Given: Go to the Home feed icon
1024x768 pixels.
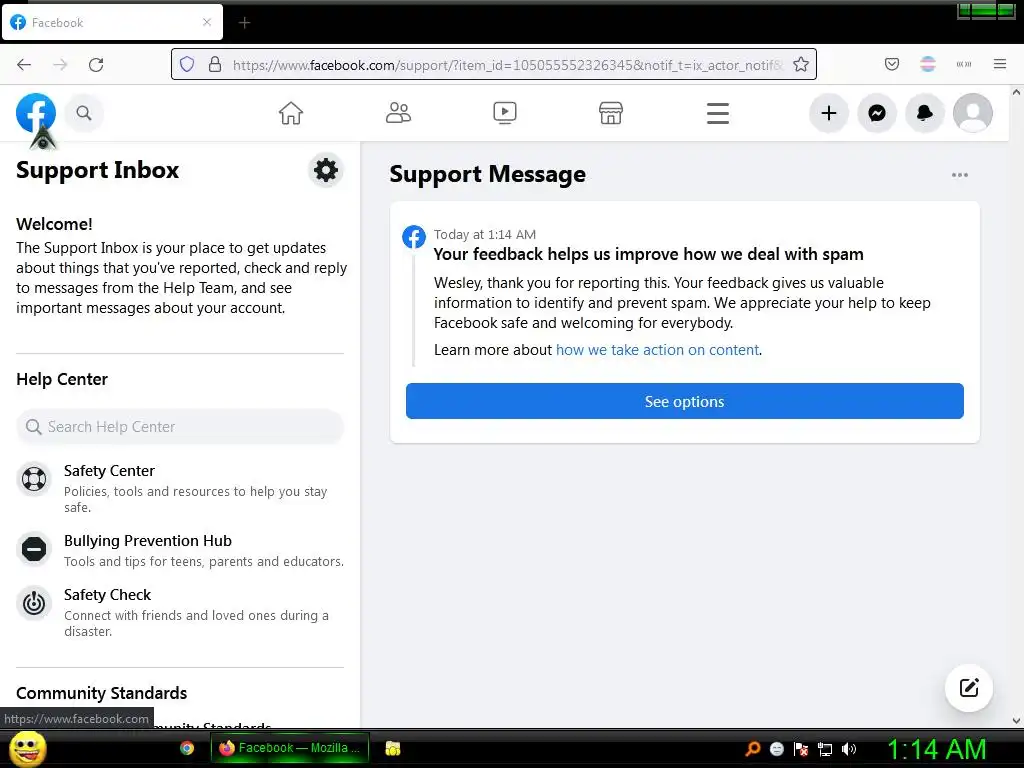Looking at the screenshot, I should 291,113.
